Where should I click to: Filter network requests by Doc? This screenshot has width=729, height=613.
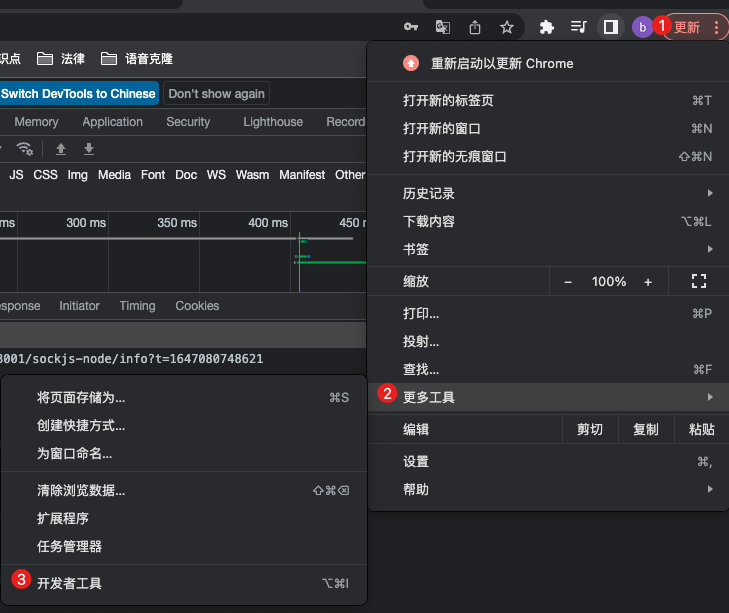click(x=186, y=175)
